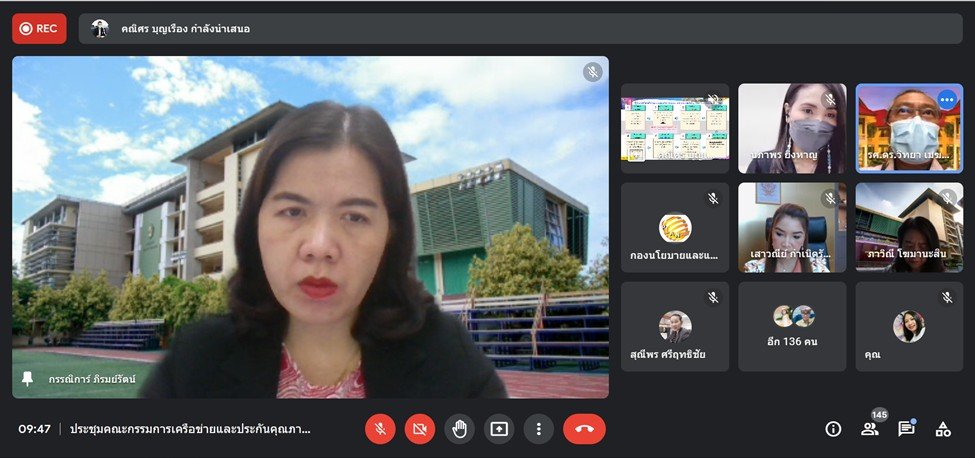Screen dimensions: 975x458
Task: Click the pin icon on the main video
Action: [x=28, y=378]
